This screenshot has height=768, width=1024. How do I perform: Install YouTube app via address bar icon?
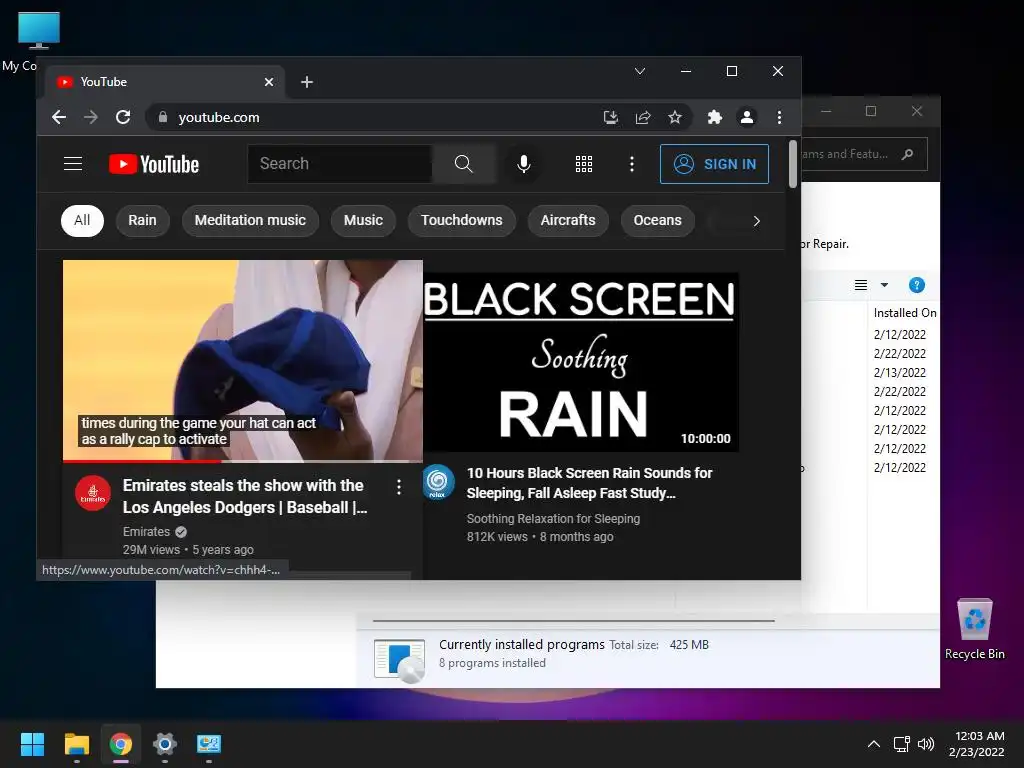(611, 117)
